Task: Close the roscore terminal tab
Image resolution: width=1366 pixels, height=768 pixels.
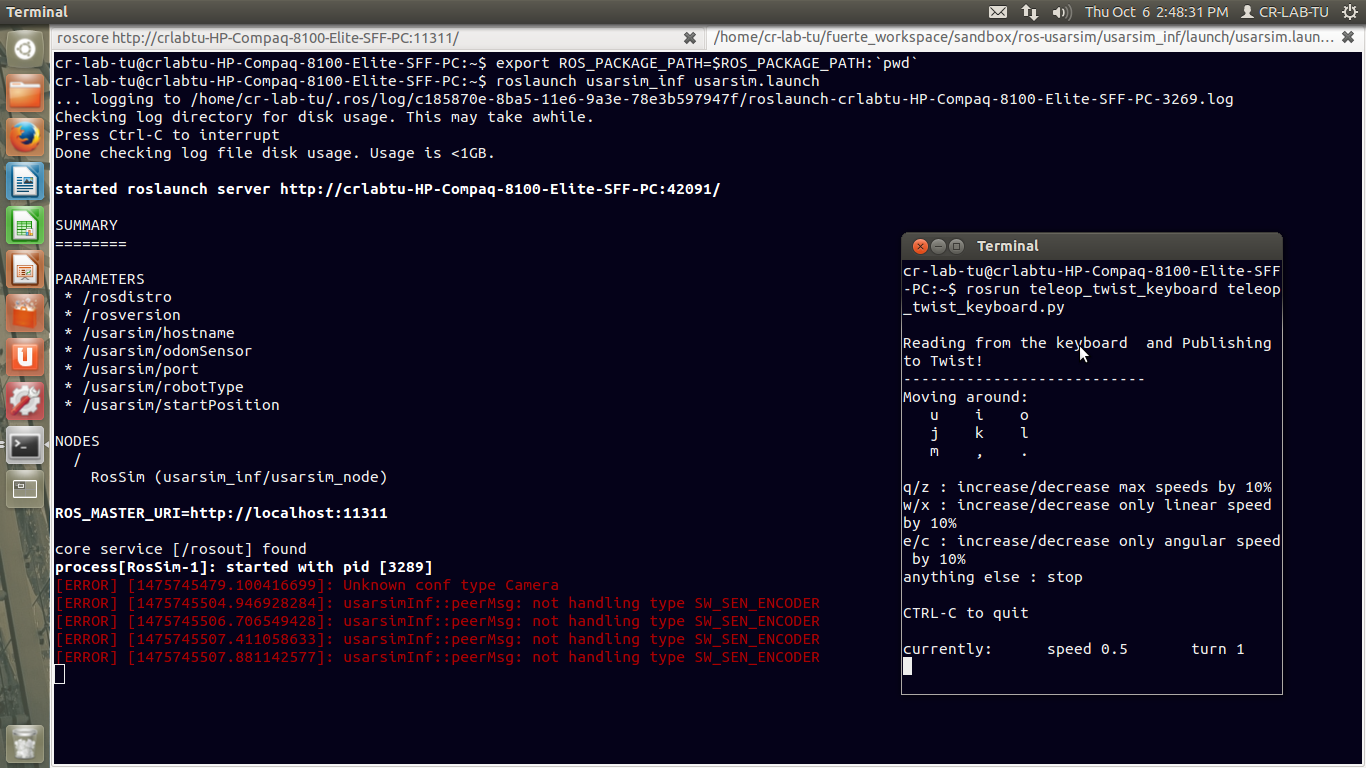Action: tap(690, 38)
